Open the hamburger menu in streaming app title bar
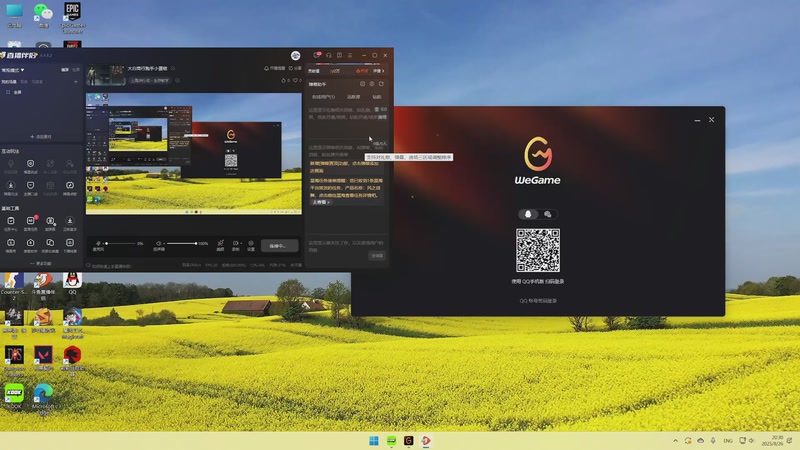 coord(350,55)
